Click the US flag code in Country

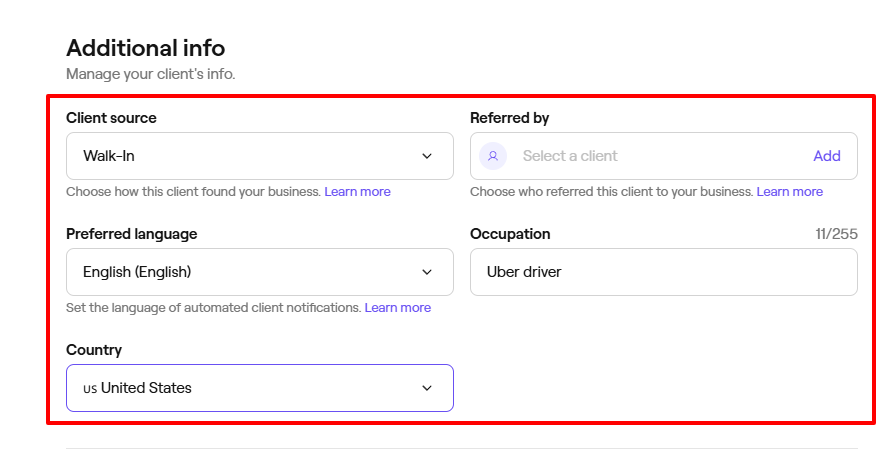[90, 388]
